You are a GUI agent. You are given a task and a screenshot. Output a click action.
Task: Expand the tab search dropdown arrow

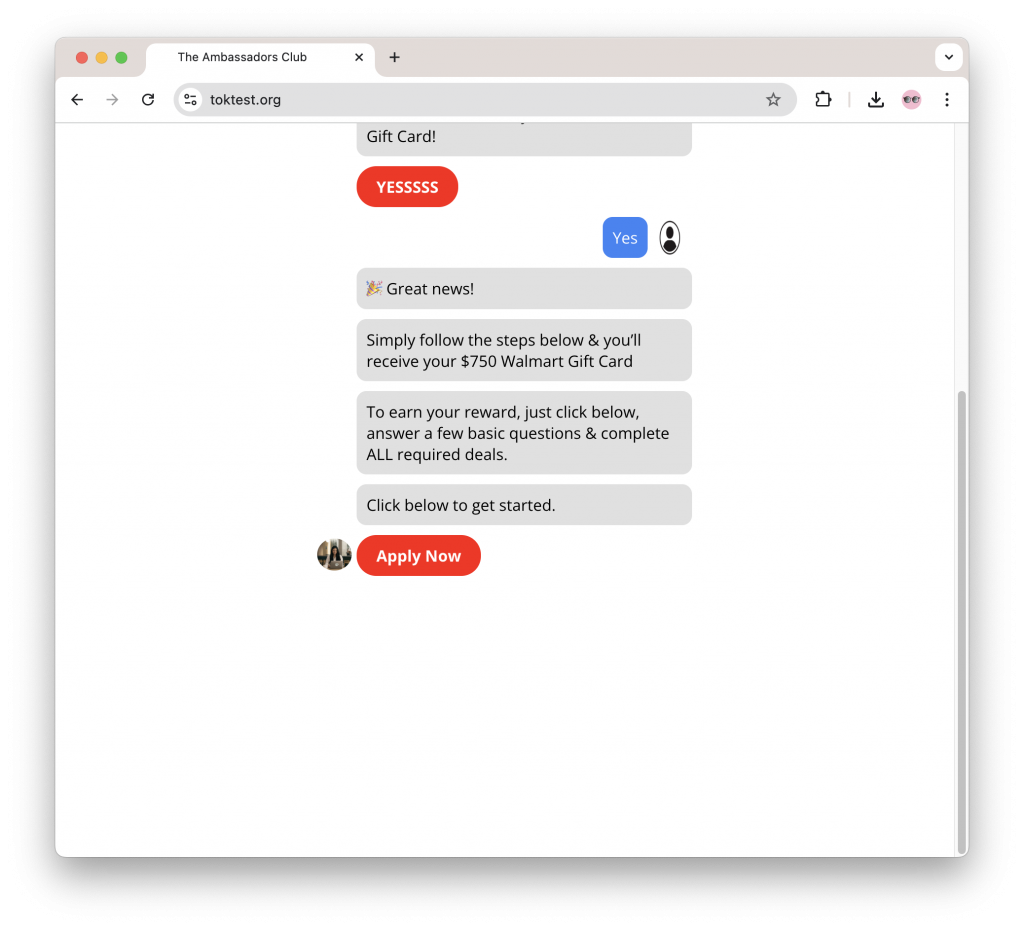tap(949, 57)
